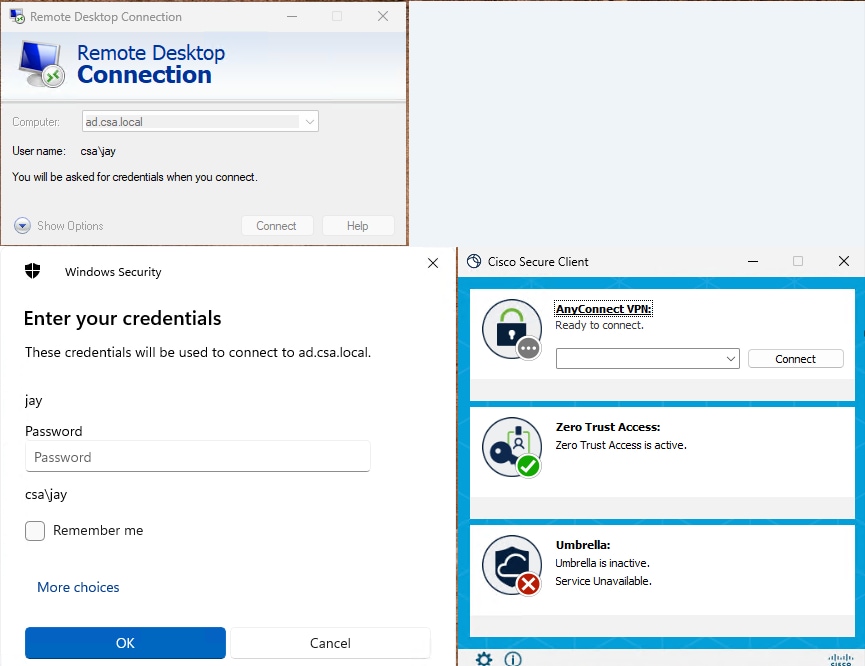This screenshot has width=865, height=666.
Task: Confirm credentials with the OK button
Action: tap(125, 643)
